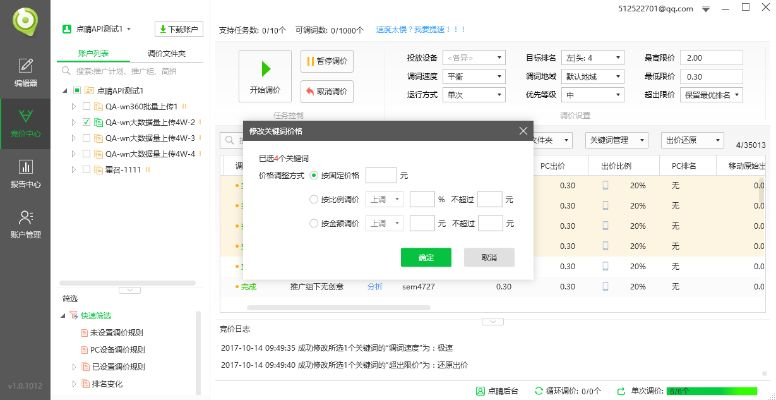This screenshot has width=776, height=400.
Task: Click the PC设备调价规则 document icon
Action: click(x=84, y=350)
